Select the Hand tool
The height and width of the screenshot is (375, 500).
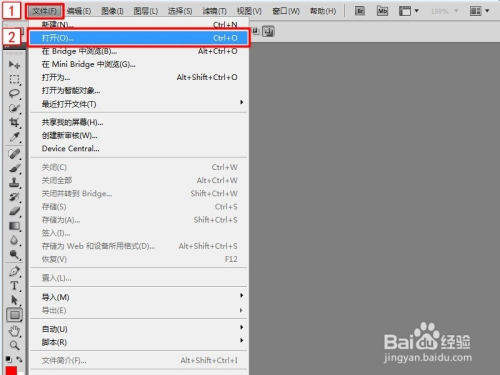pos(14,331)
